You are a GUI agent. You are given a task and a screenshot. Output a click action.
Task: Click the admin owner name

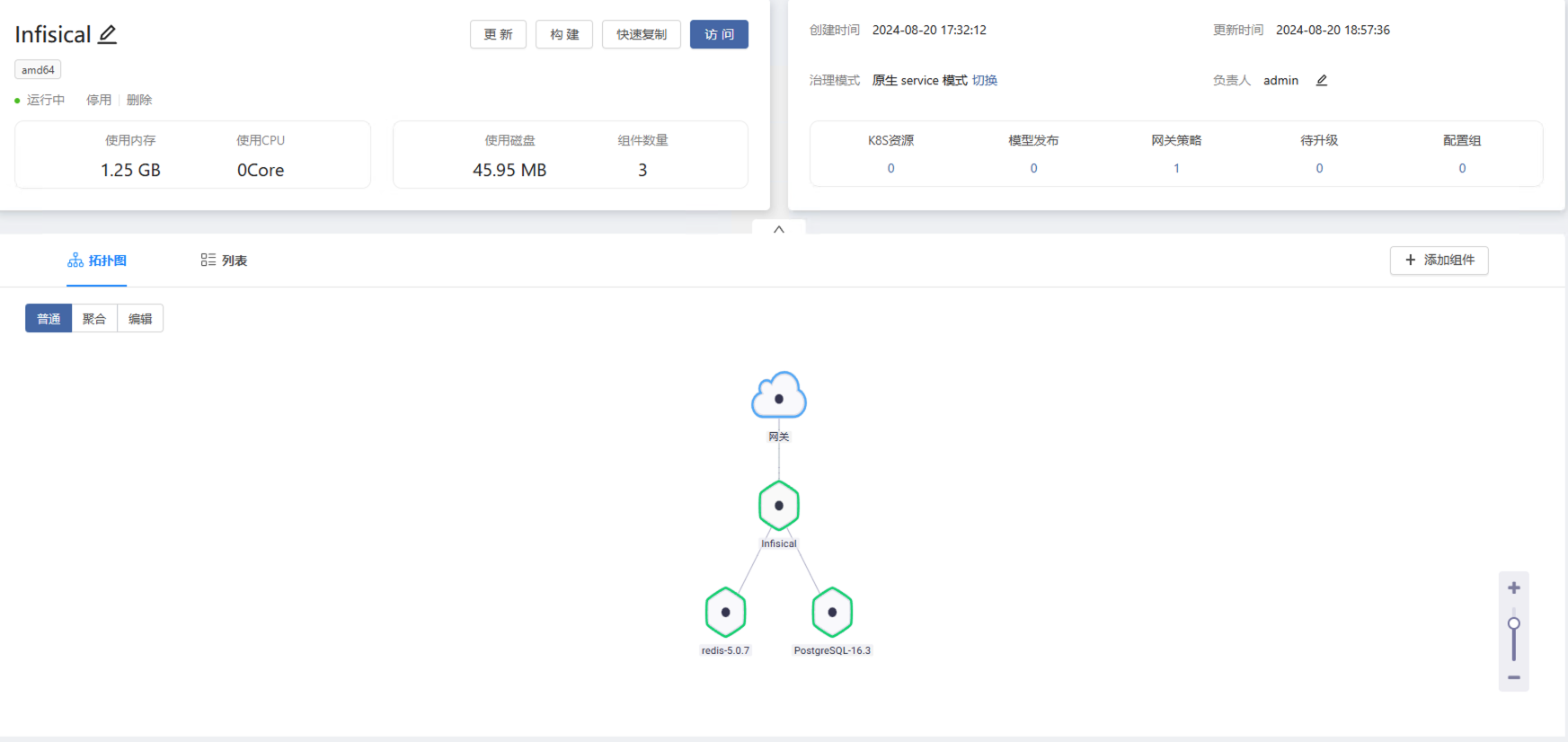(x=1280, y=80)
